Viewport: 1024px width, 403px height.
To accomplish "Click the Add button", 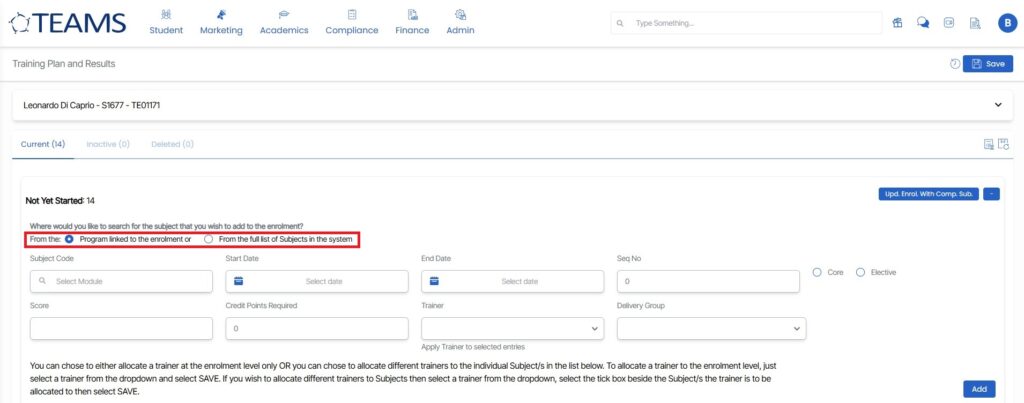I will (979, 388).
